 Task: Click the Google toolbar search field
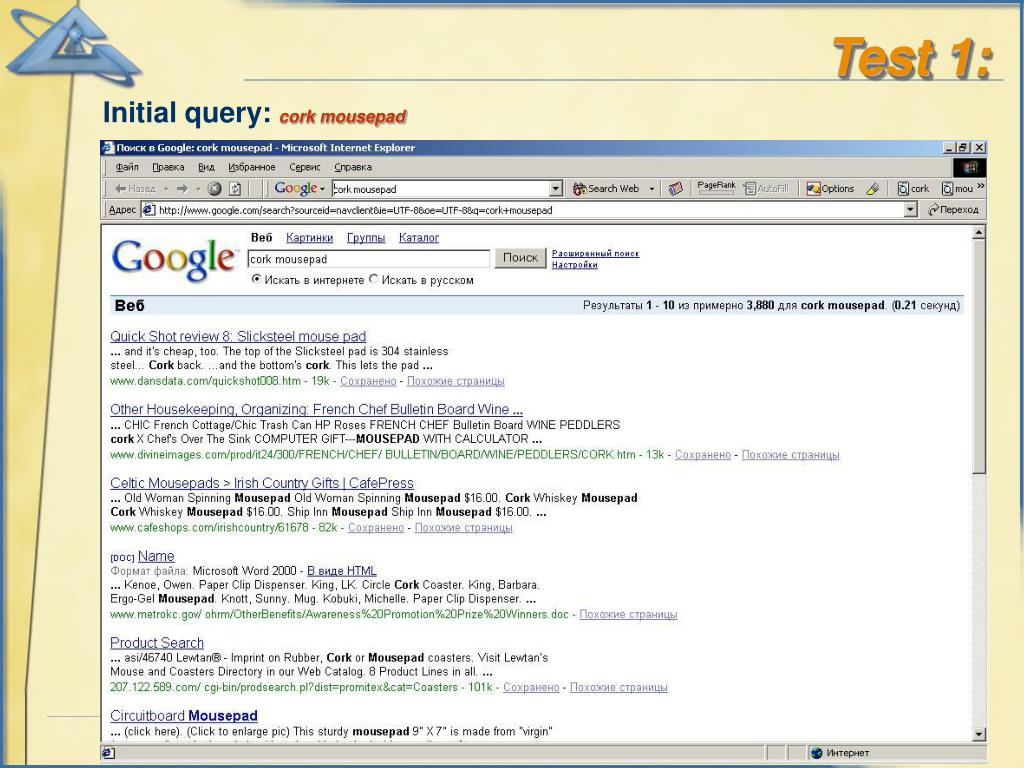click(441, 189)
